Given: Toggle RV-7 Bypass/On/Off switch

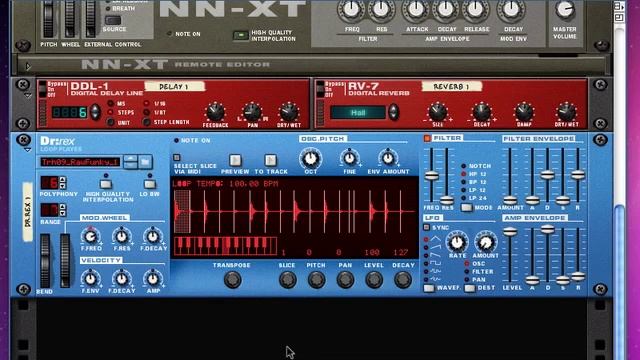Looking at the screenshot, I should coord(320,89).
